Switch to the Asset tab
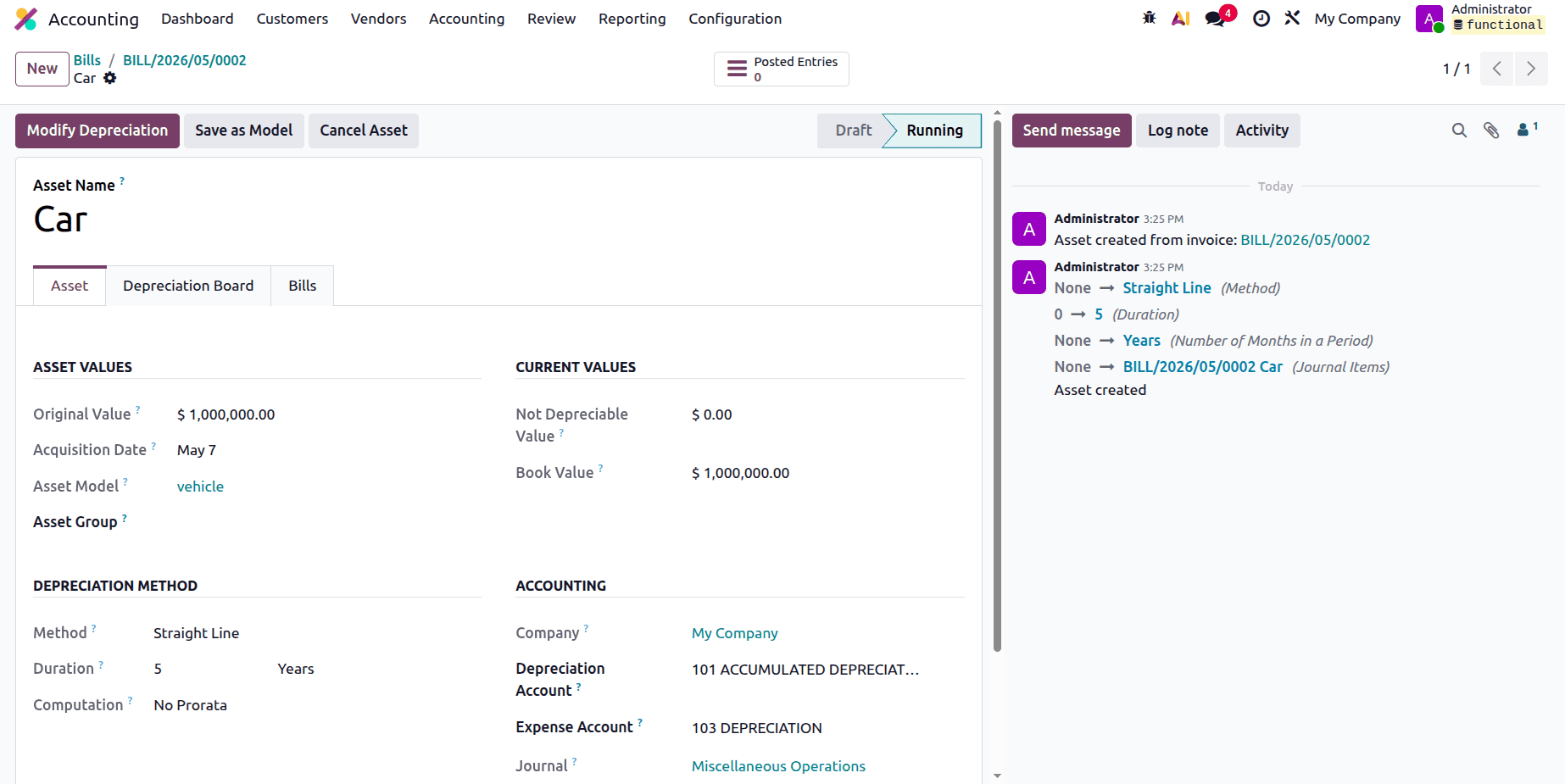Viewport: 1565px width, 784px height. pyautogui.click(x=70, y=286)
